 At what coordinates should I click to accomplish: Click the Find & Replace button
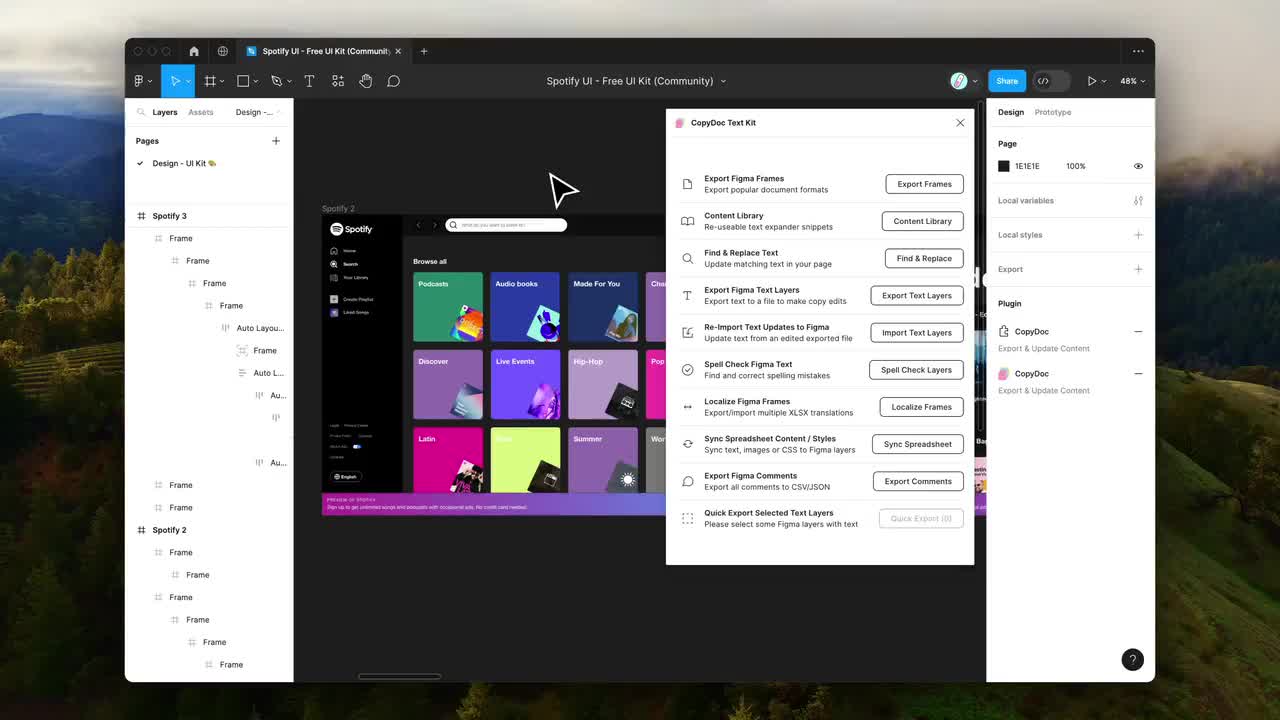coord(925,258)
